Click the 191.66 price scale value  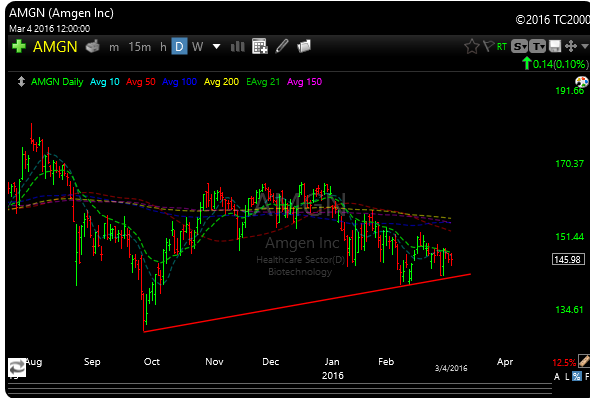[570, 91]
